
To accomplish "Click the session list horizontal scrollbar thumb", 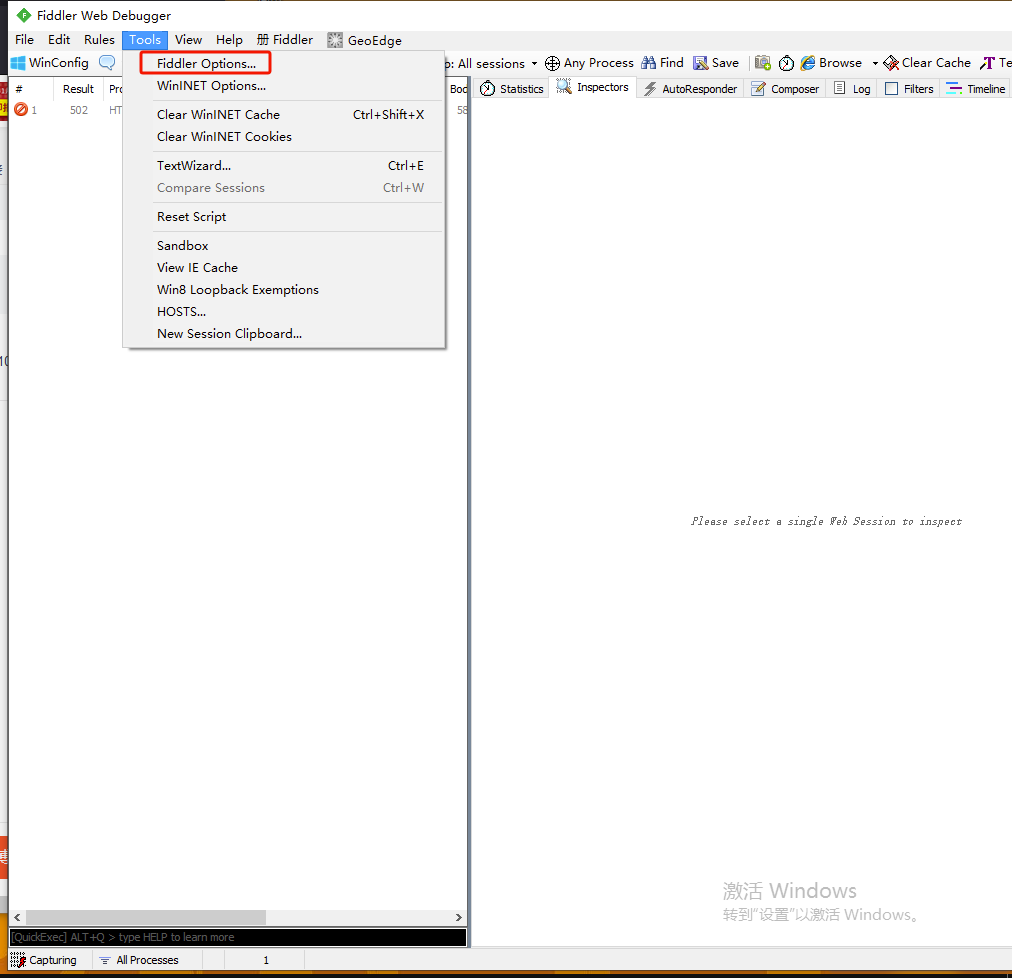I will (x=145, y=917).
